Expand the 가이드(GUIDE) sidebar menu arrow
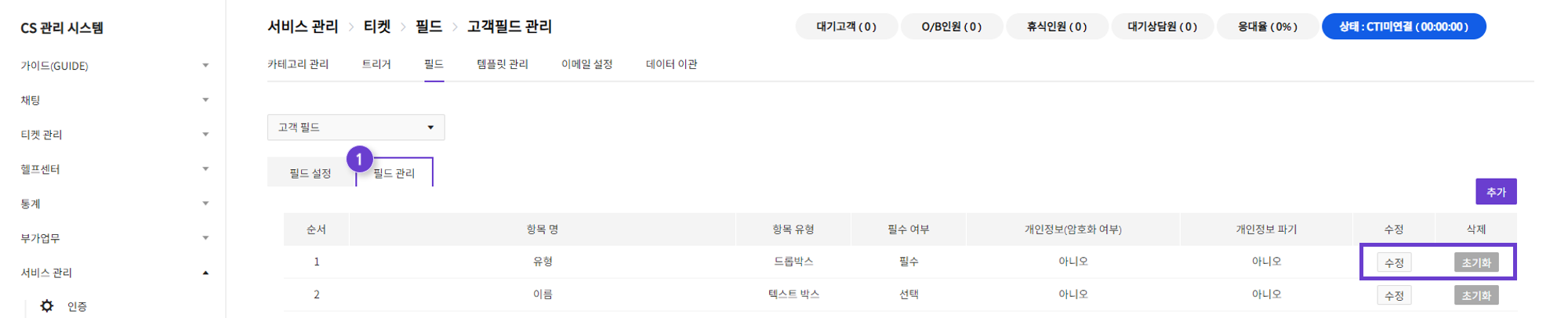Screen dimensions: 1568x318 [x=205, y=66]
